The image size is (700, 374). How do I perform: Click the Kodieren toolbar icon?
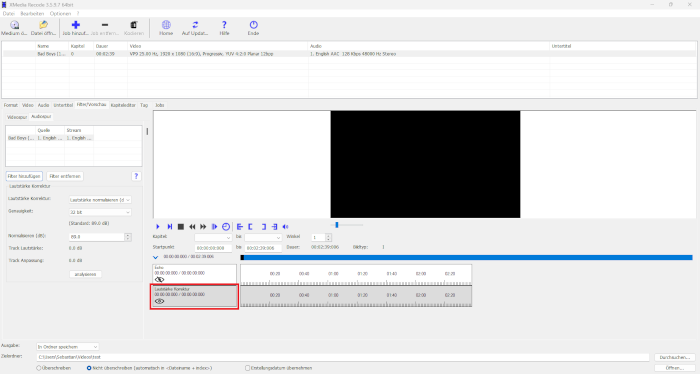(x=134, y=25)
